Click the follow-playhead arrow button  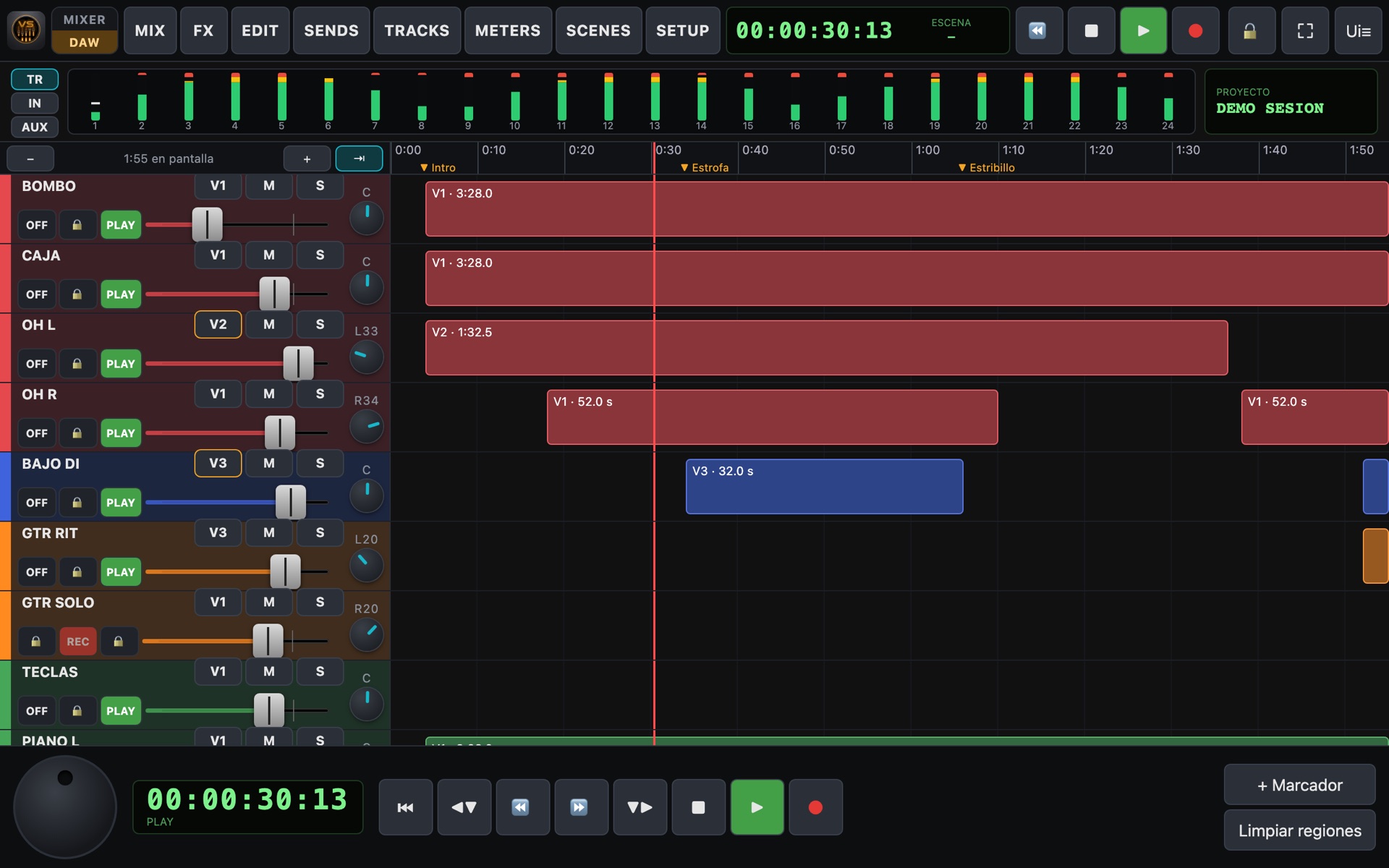[x=360, y=158]
